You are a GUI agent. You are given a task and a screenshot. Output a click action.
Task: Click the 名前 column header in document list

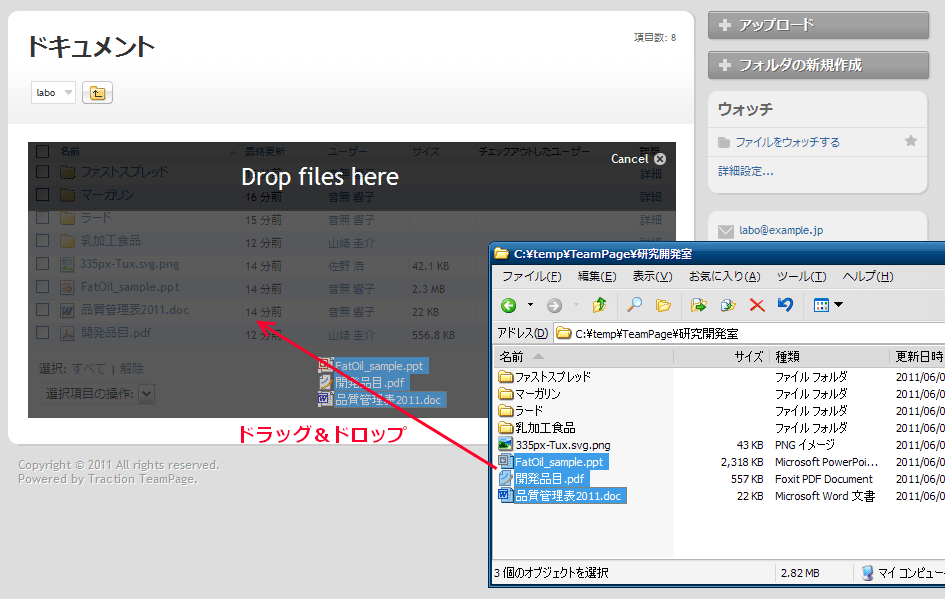tap(70, 151)
